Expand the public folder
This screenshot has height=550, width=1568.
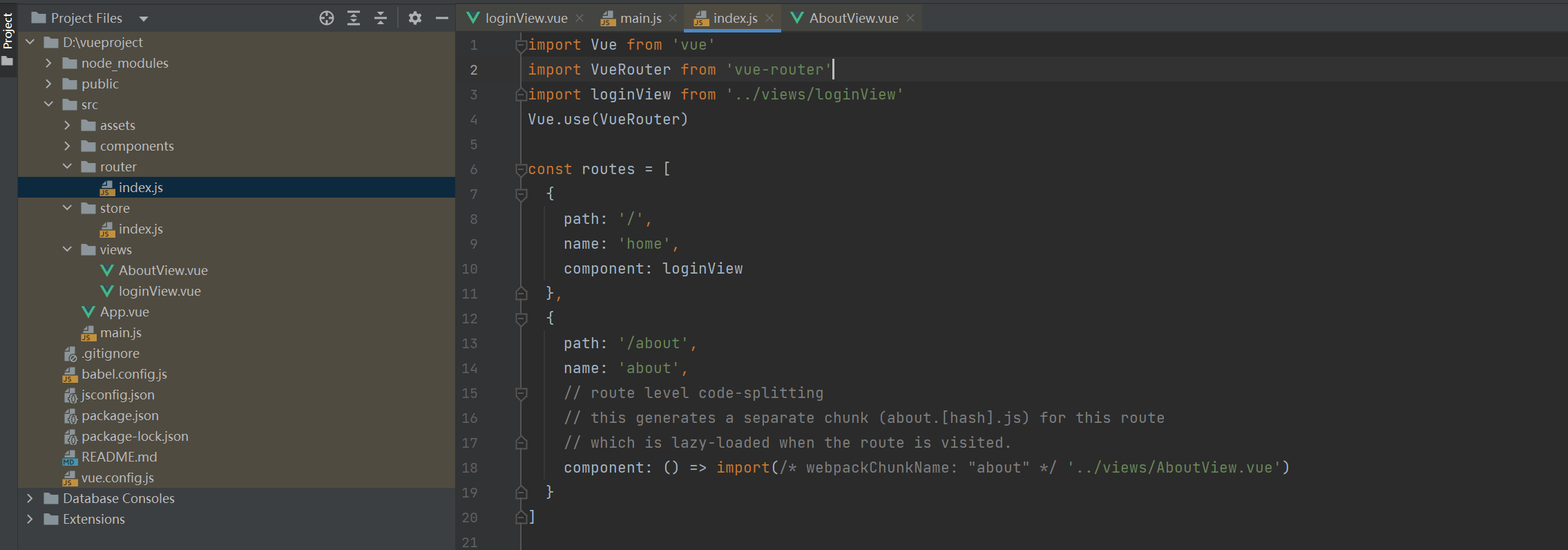click(48, 84)
